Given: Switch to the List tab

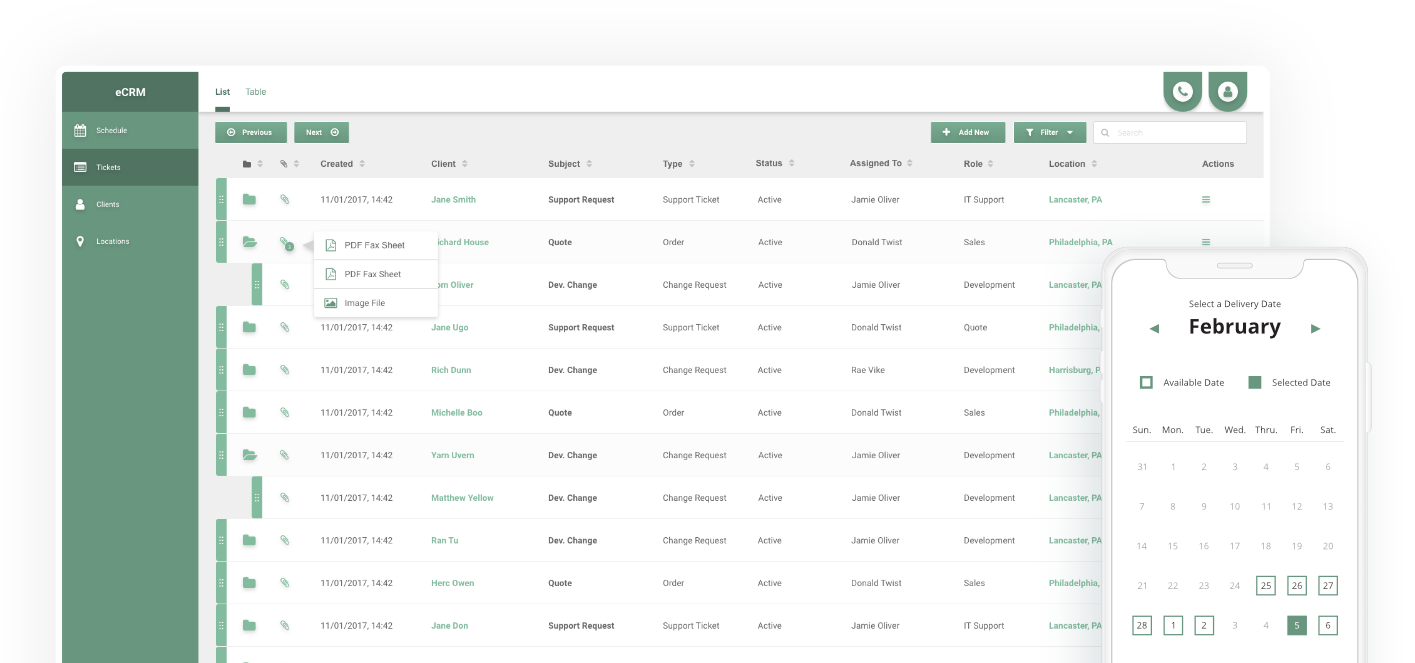Looking at the screenshot, I should click(222, 92).
